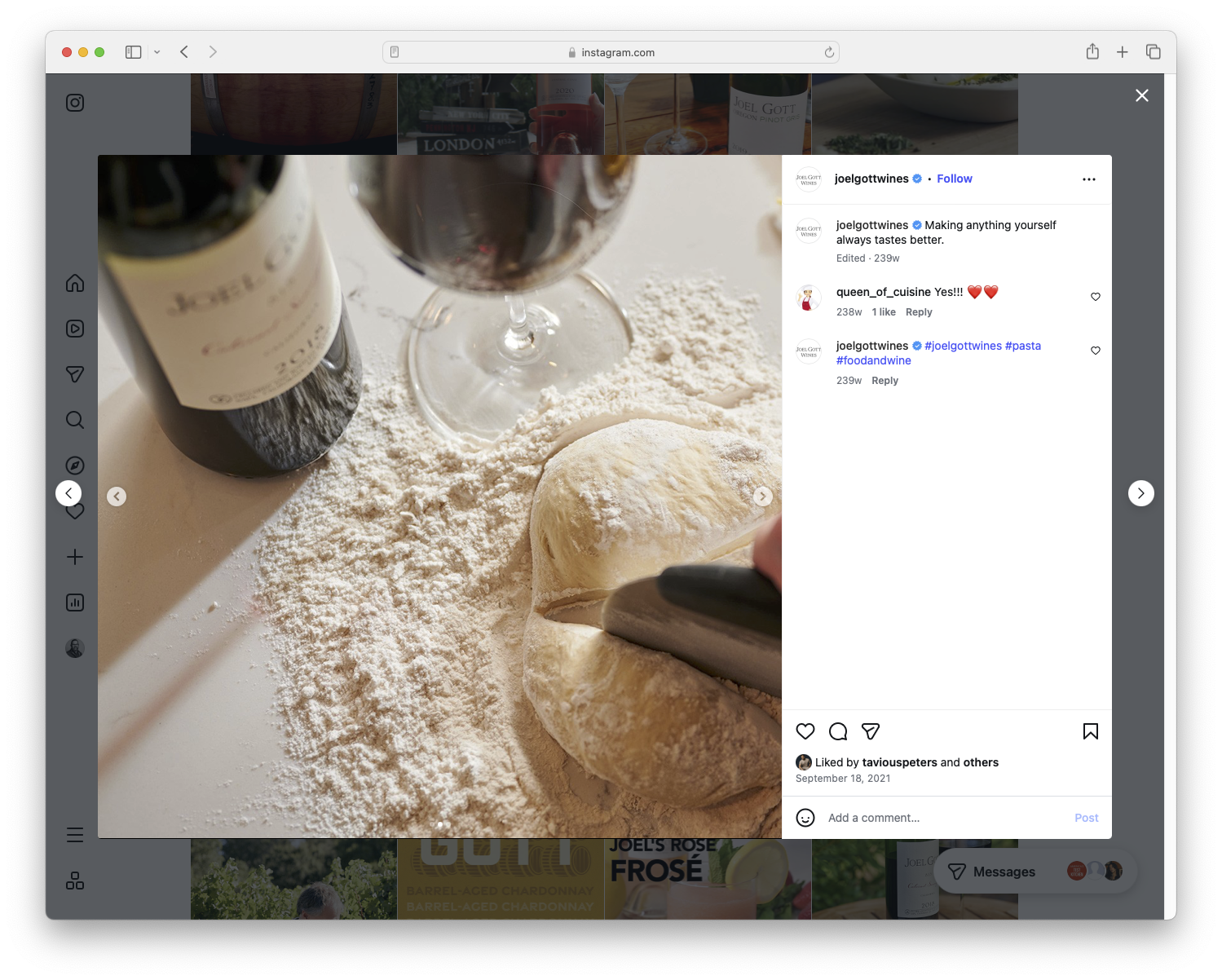Click instagram.com address bar

click(x=611, y=52)
